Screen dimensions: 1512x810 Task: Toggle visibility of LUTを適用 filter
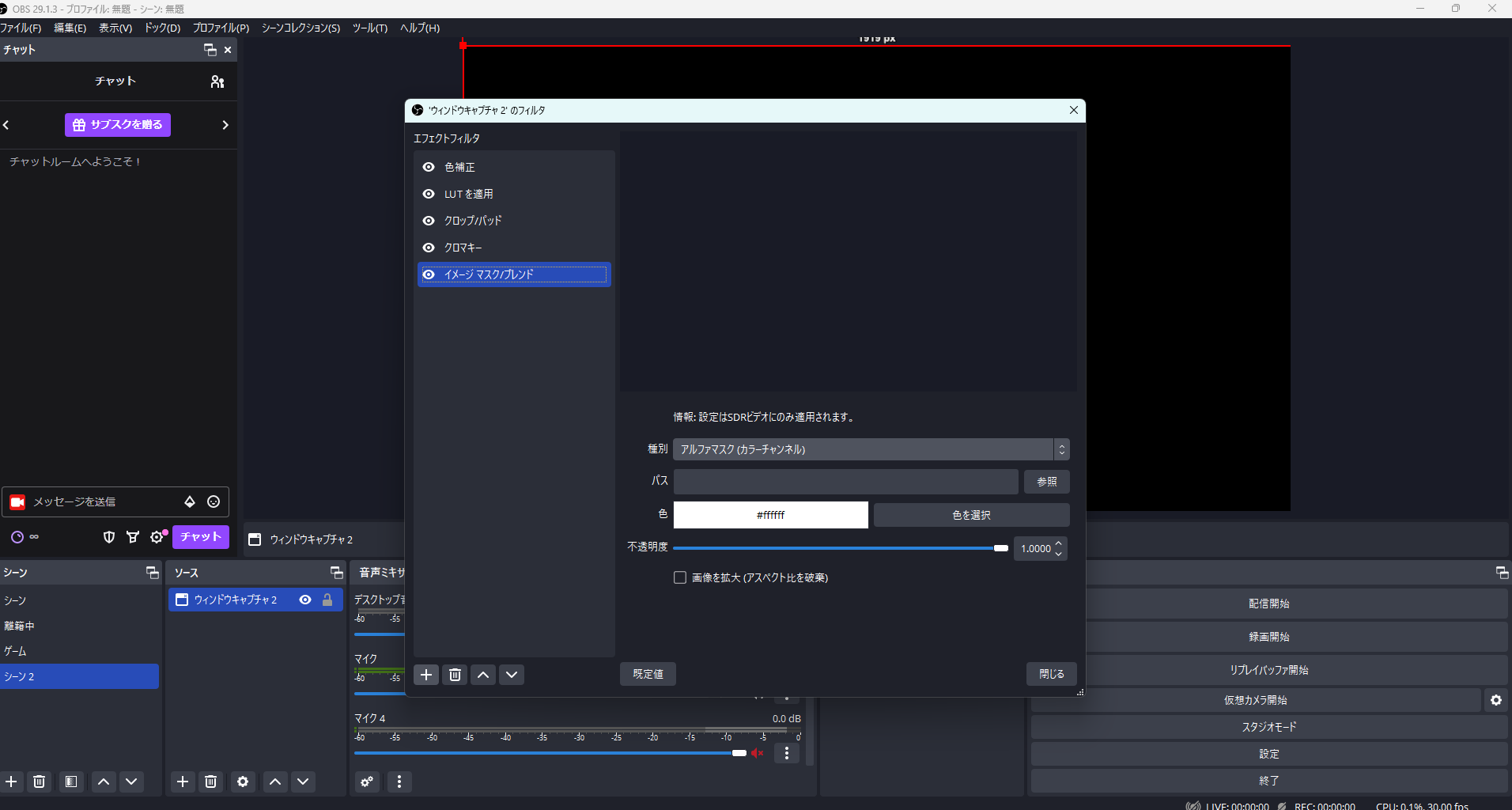(x=429, y=194)
